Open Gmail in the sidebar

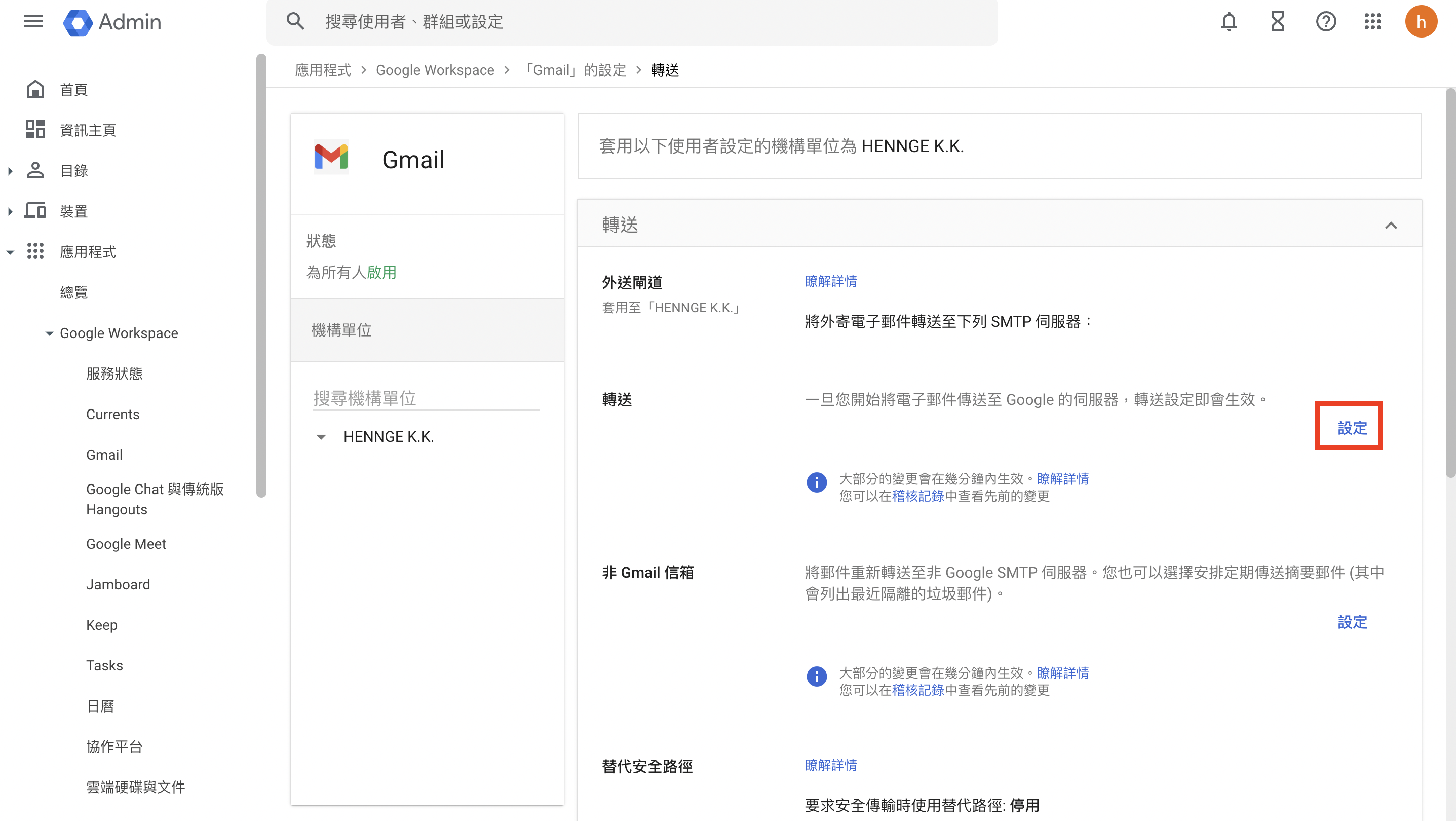pyautogui.click(x=104, y=455)
